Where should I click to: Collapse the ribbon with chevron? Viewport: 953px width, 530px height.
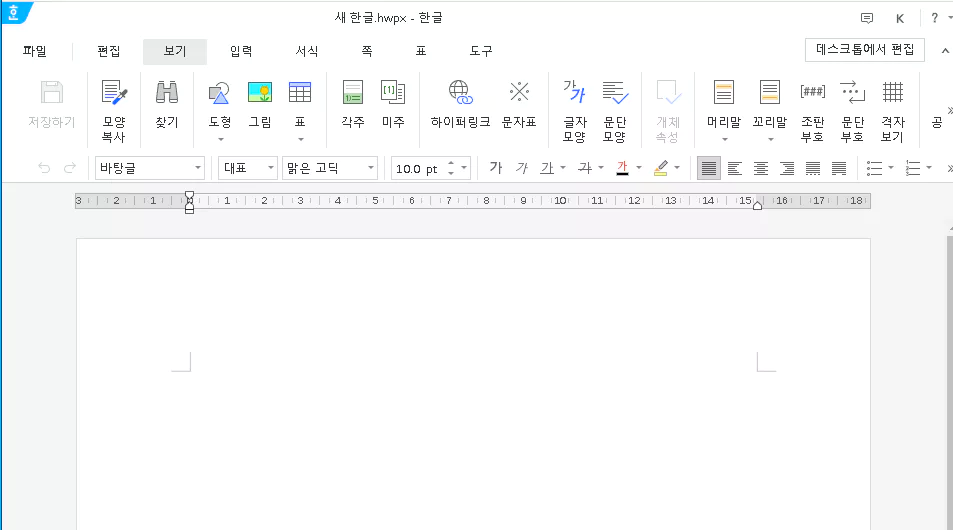tap(944, 50)
